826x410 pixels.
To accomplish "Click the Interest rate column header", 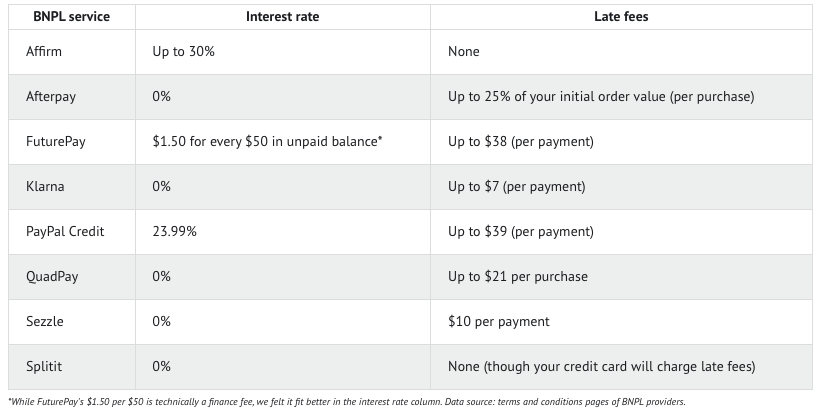I will 283,17.
